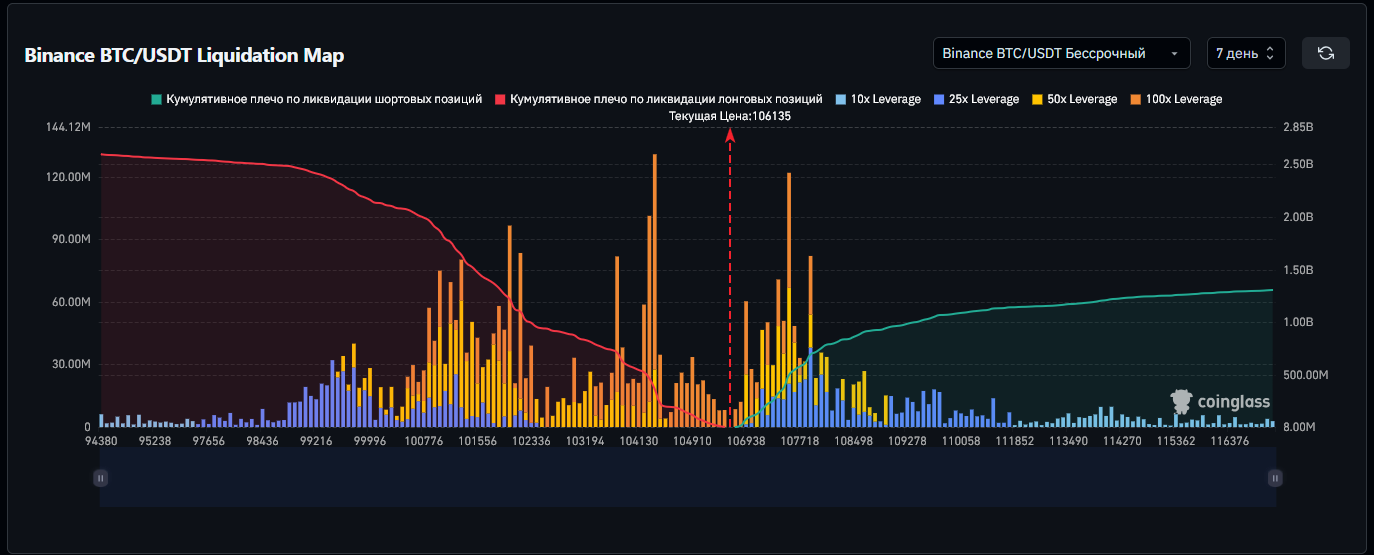The width and height of the screenshot is (1374, 555).
Task: Click the tallest orange bar near 104130
Action: (x=655, y=290)
